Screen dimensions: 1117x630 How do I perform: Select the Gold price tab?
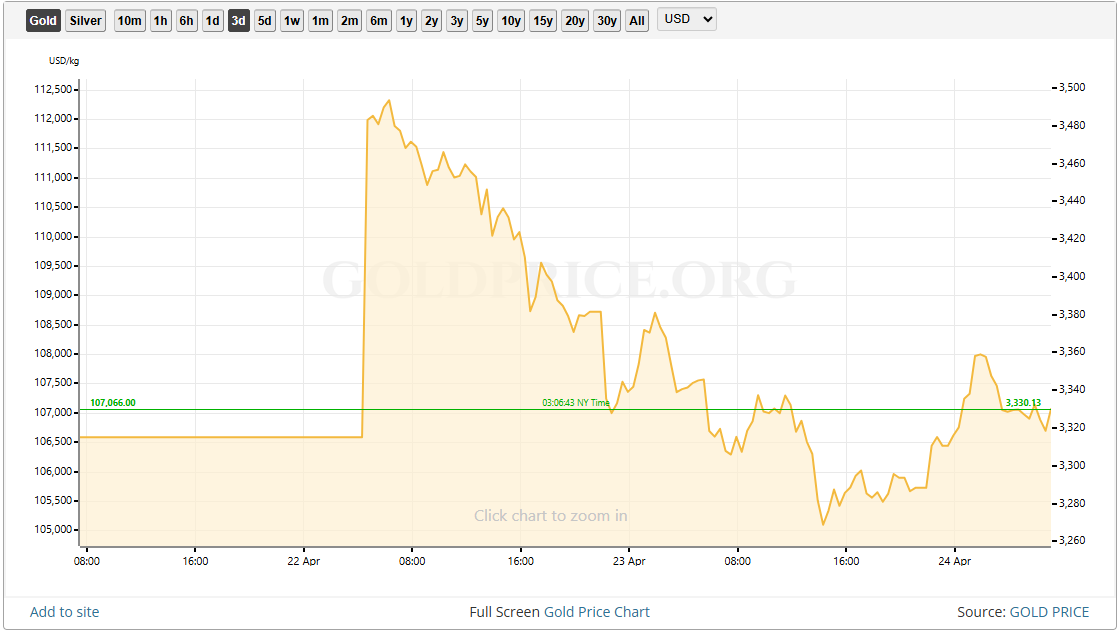coord(42,20)
